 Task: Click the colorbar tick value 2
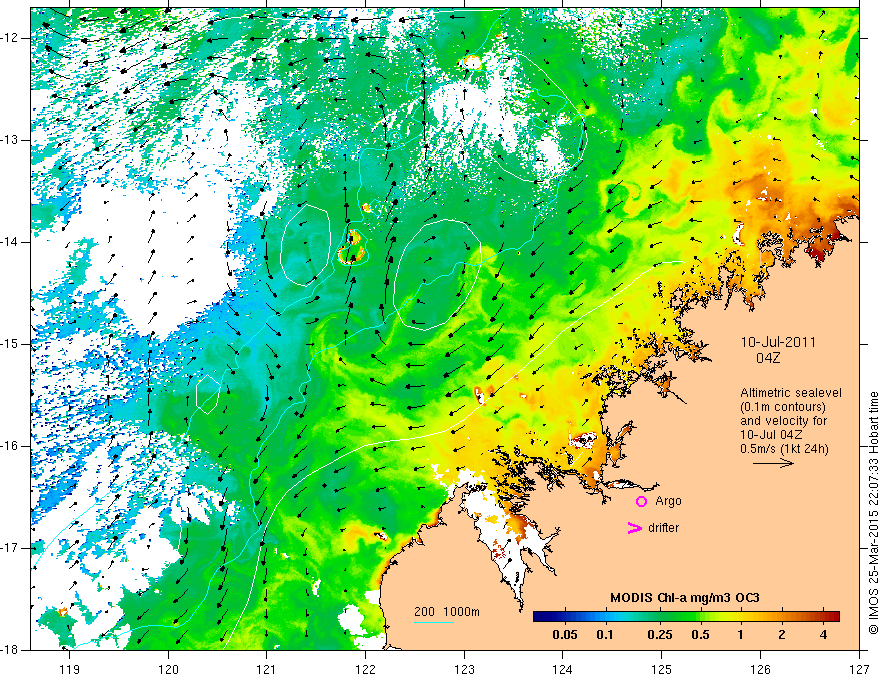782,635
